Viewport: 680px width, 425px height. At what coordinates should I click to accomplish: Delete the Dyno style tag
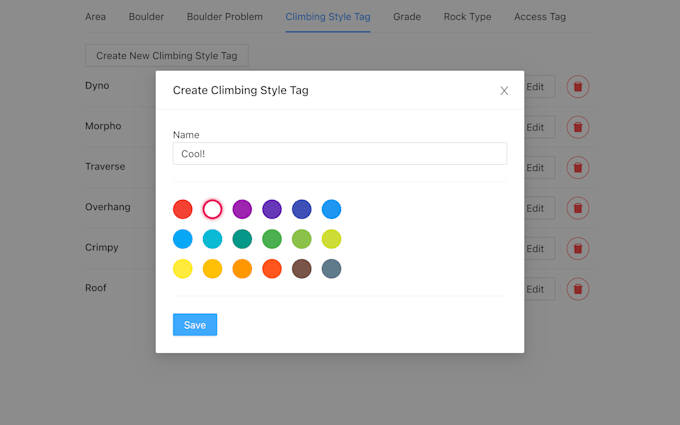[x=578, y=87]
